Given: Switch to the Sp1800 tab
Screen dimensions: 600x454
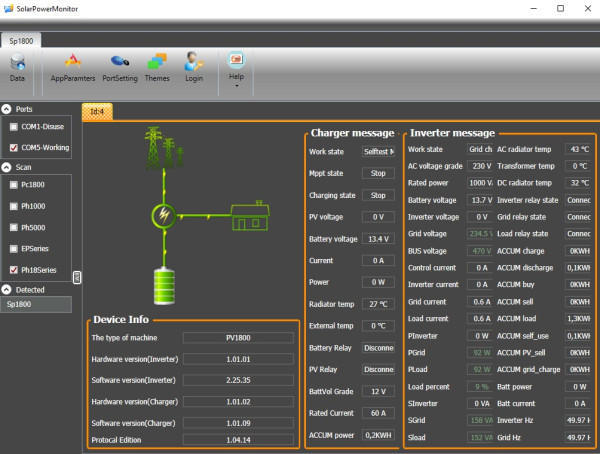Looking at the screenshot, I should tap(19, 41).
